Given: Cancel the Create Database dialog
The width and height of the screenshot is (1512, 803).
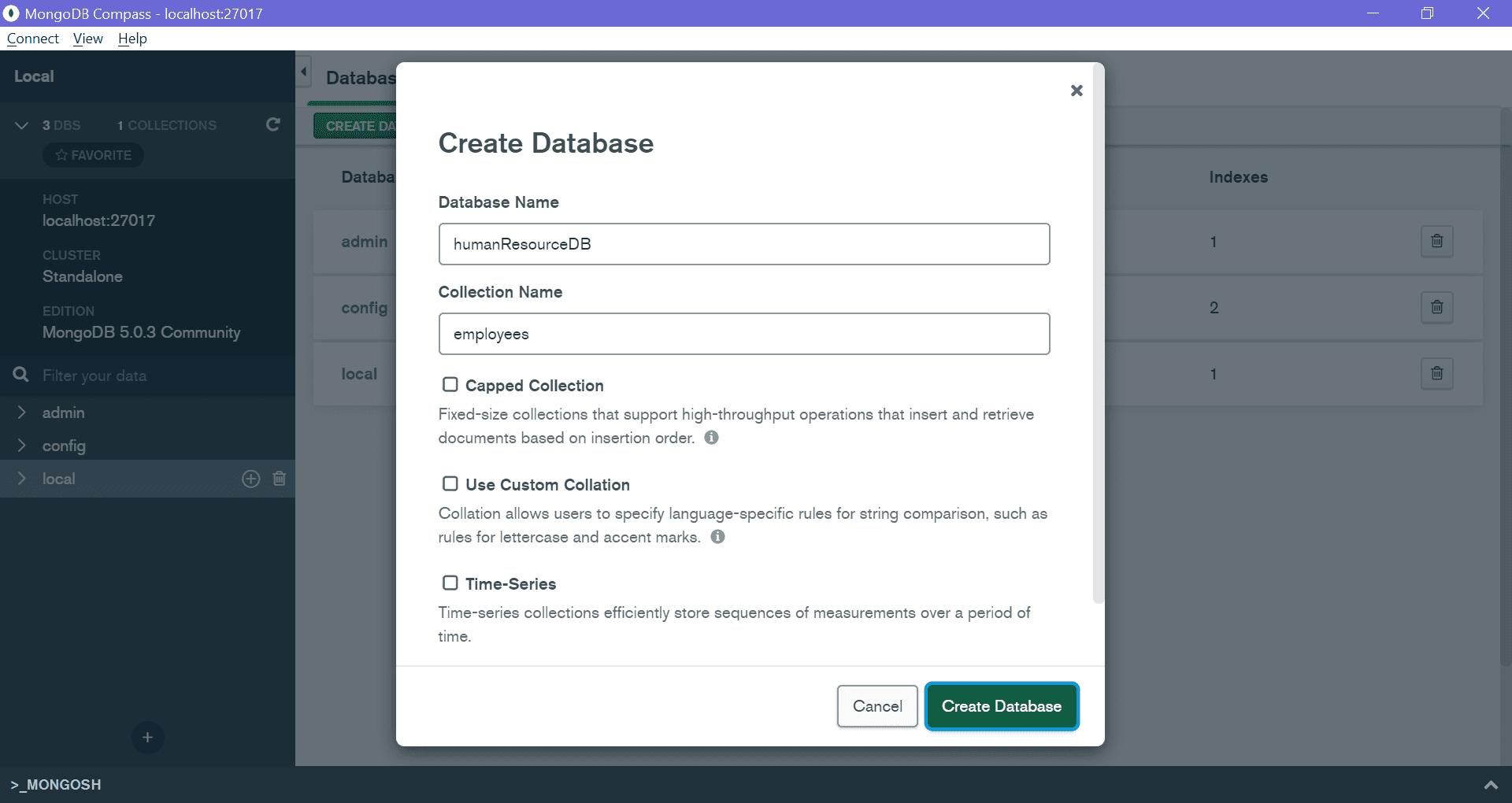Looking at the screenshot, I should tap(876, 706).
